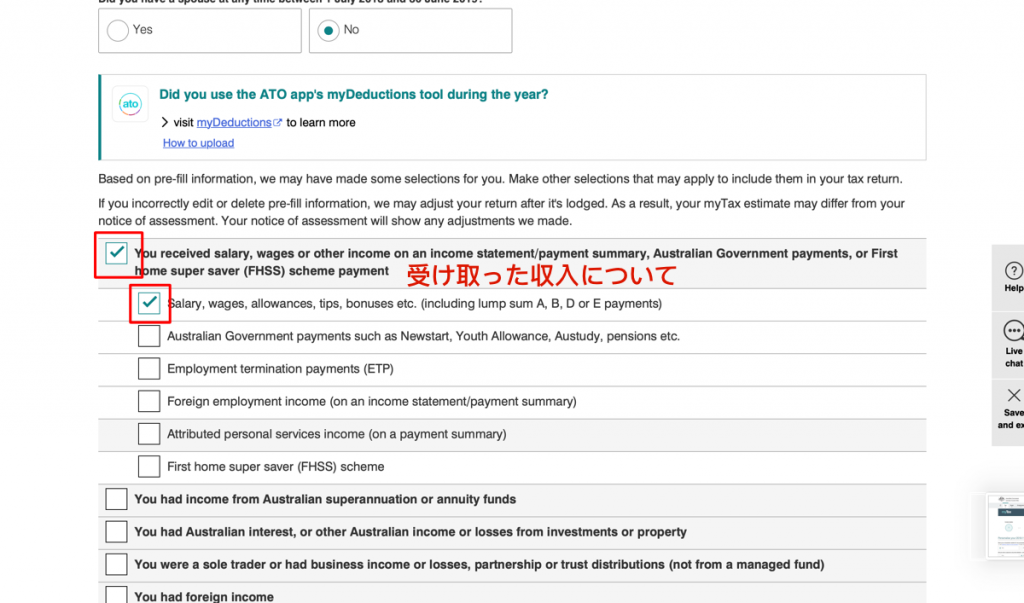Uncheck the salary, wages or other income checkbox
1024x603 pixels.
[116, 254]
